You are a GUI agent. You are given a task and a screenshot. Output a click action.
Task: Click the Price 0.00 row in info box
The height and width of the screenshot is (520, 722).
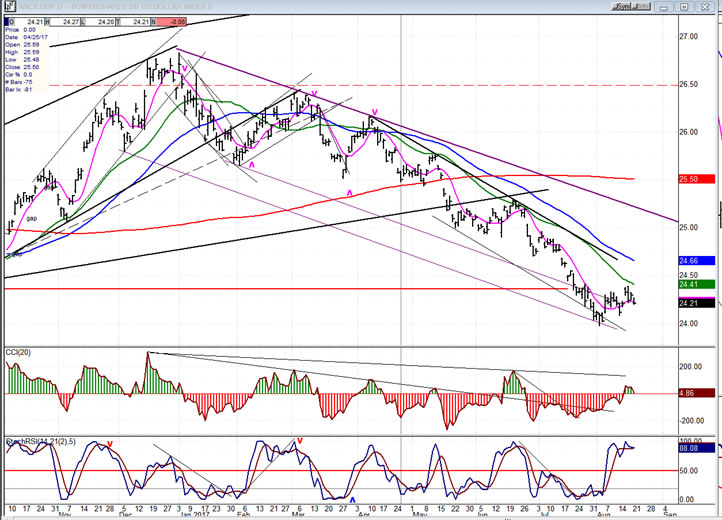point(20,29)
